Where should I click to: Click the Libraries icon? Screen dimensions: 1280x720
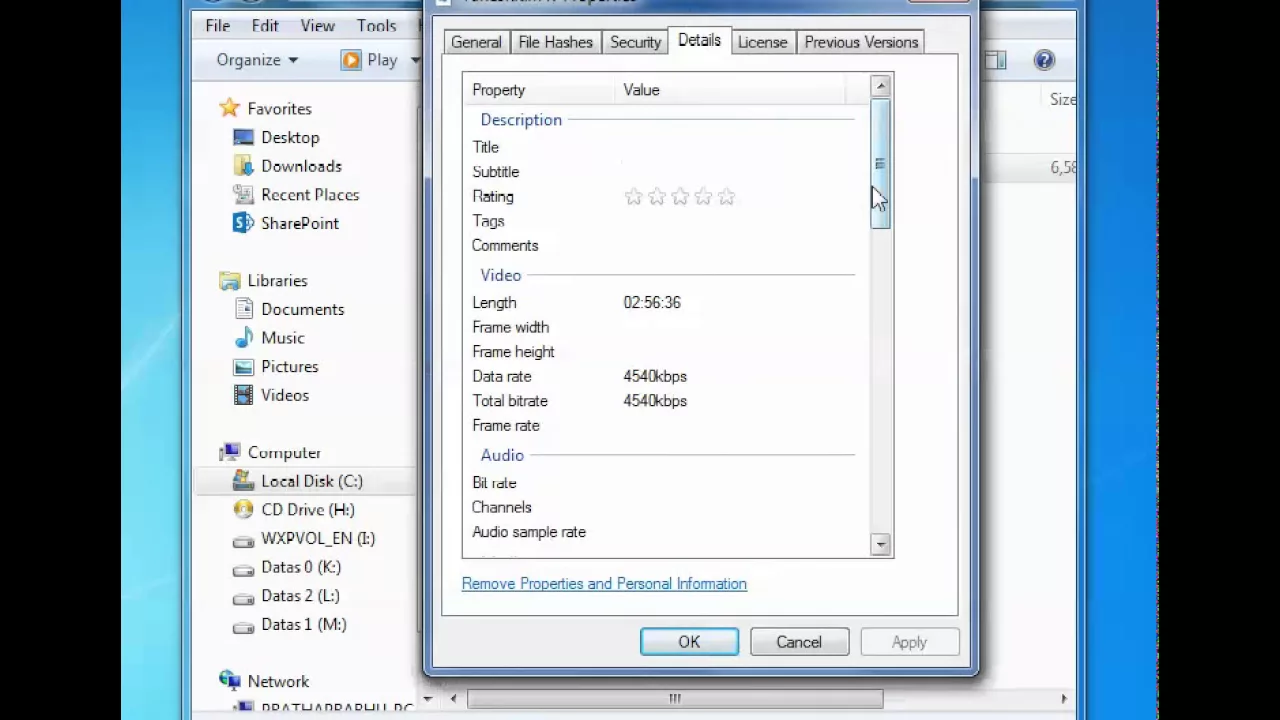click(x=230, y=280)
